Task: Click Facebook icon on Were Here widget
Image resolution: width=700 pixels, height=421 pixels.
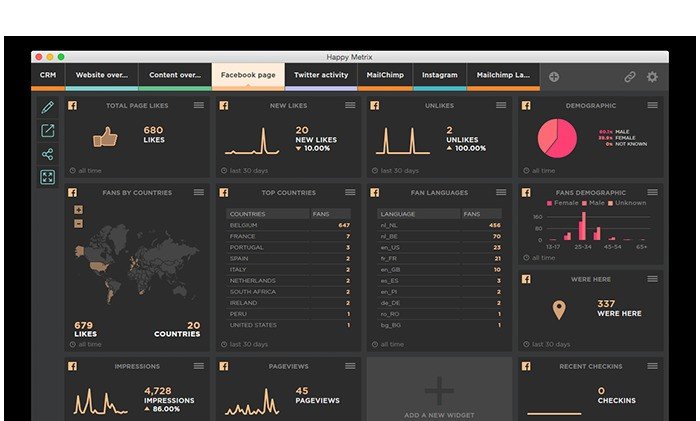Action: pyautogui.click(x=526, y=279)
